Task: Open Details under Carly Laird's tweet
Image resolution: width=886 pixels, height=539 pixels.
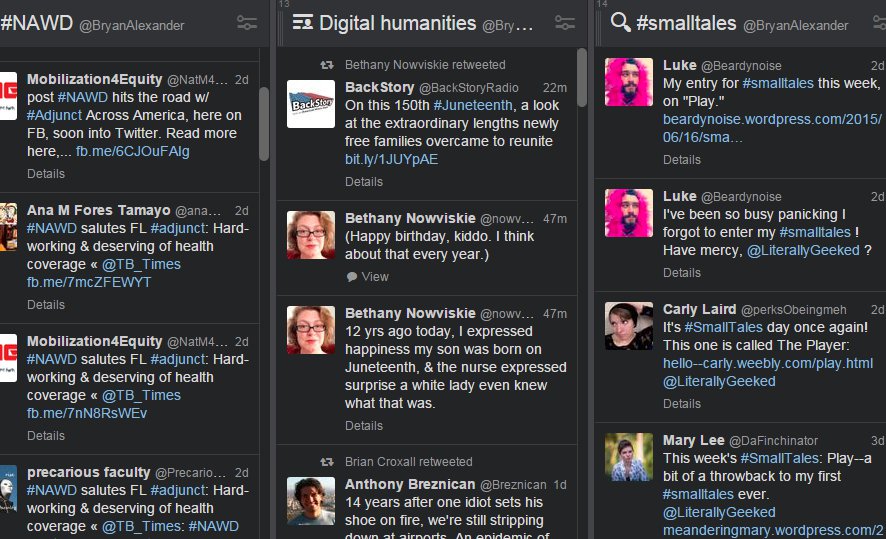Action: point(681,404)
